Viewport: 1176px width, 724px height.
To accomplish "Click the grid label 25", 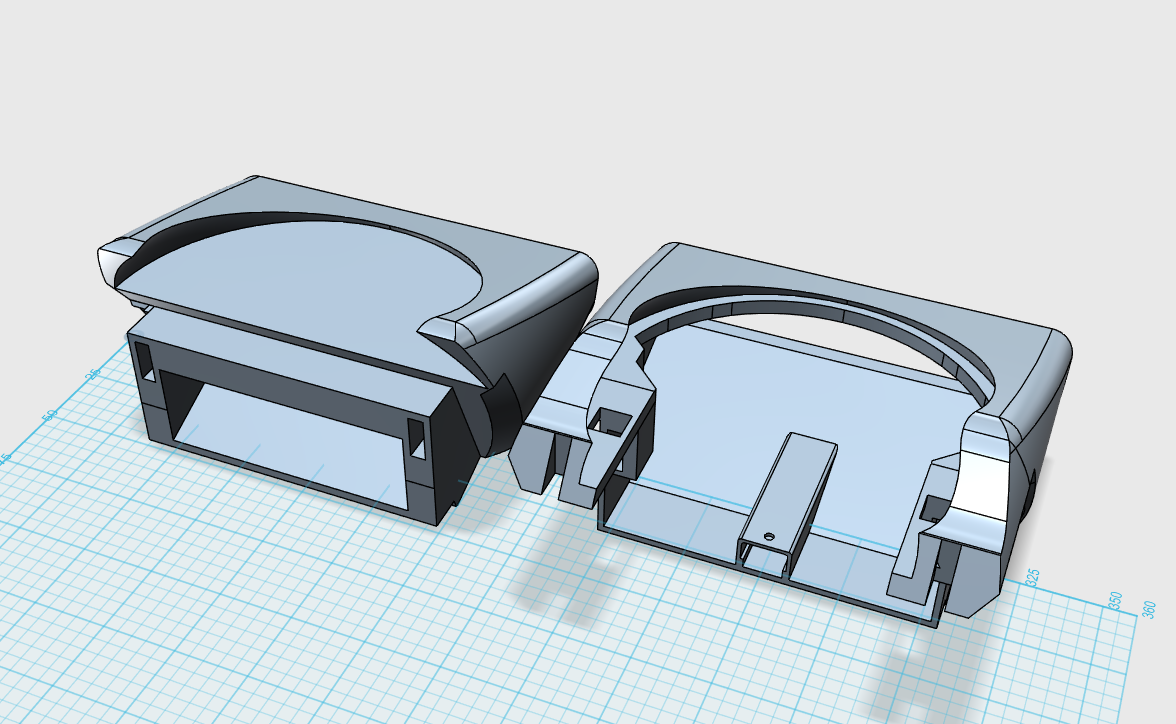I will pos(93,374).
